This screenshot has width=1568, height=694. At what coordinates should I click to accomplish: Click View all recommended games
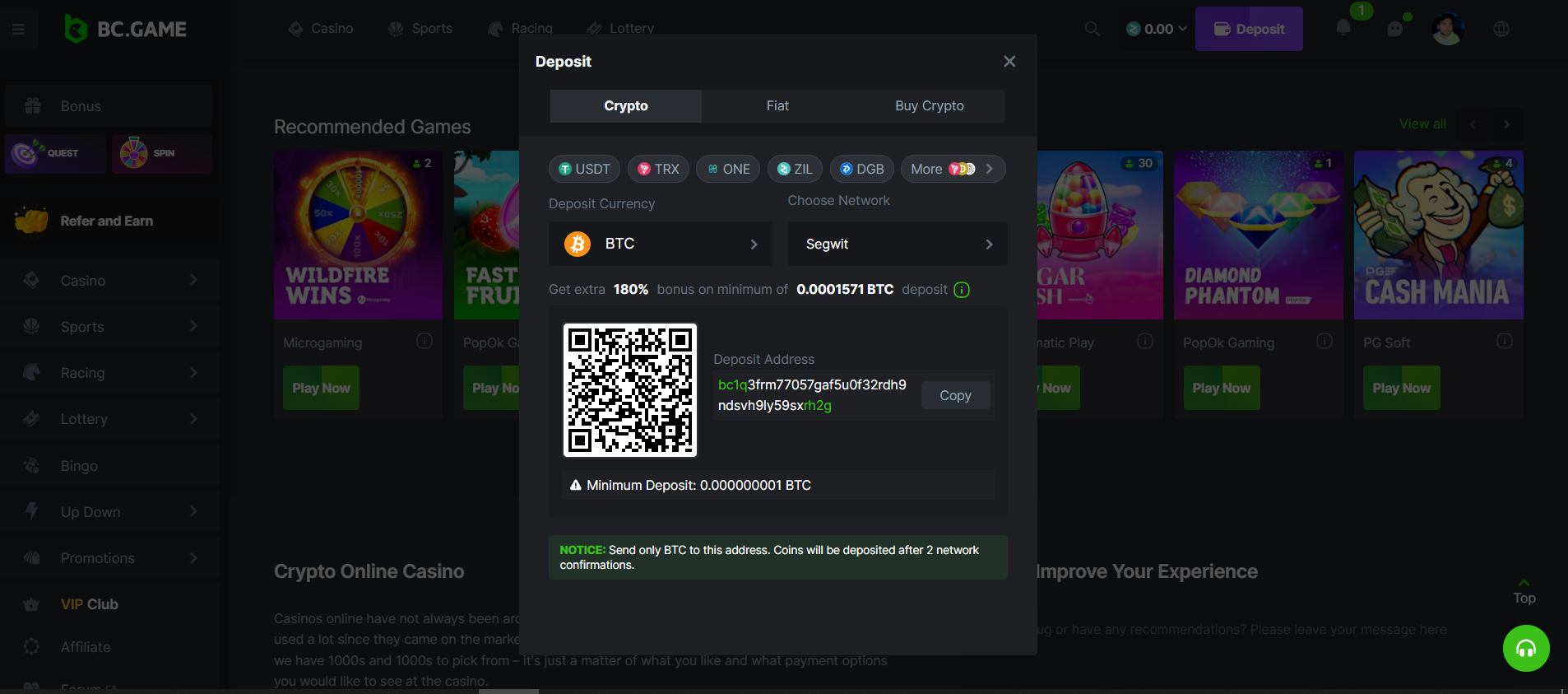(1422, 124)
